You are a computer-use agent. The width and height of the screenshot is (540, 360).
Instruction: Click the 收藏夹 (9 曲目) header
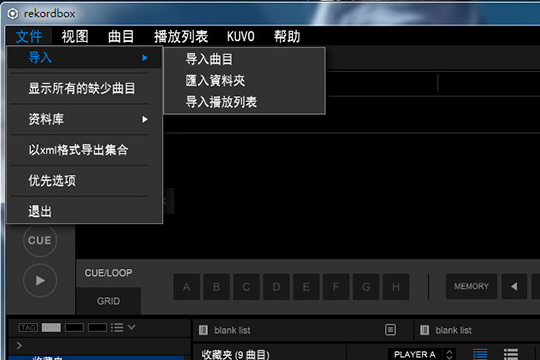click(x=236, y=354)
